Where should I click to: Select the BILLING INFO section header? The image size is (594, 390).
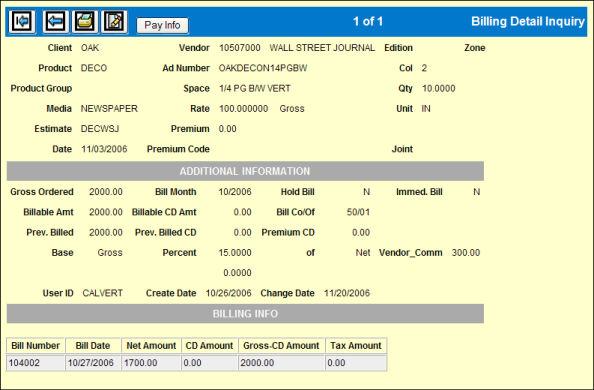tap(245, 314)
